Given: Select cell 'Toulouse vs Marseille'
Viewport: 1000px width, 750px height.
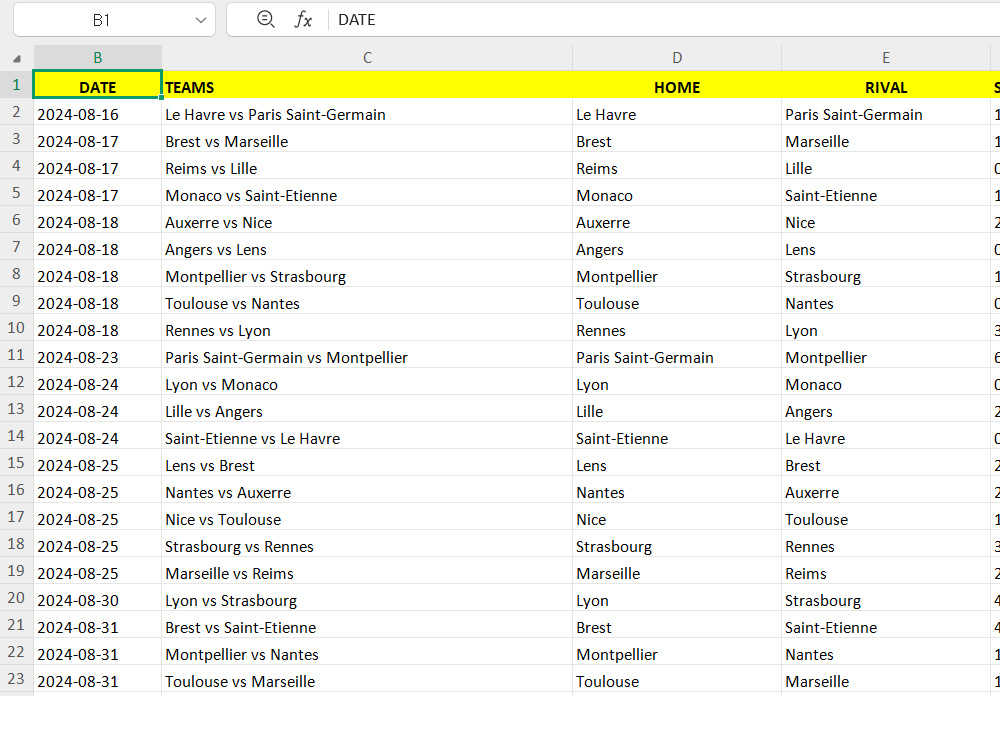Looking at the screenshot, I should [x=367, y=681].
